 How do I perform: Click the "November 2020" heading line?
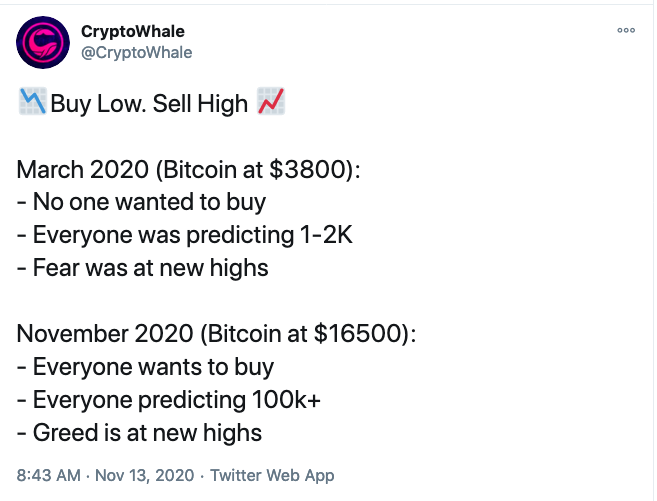(216, 334)
